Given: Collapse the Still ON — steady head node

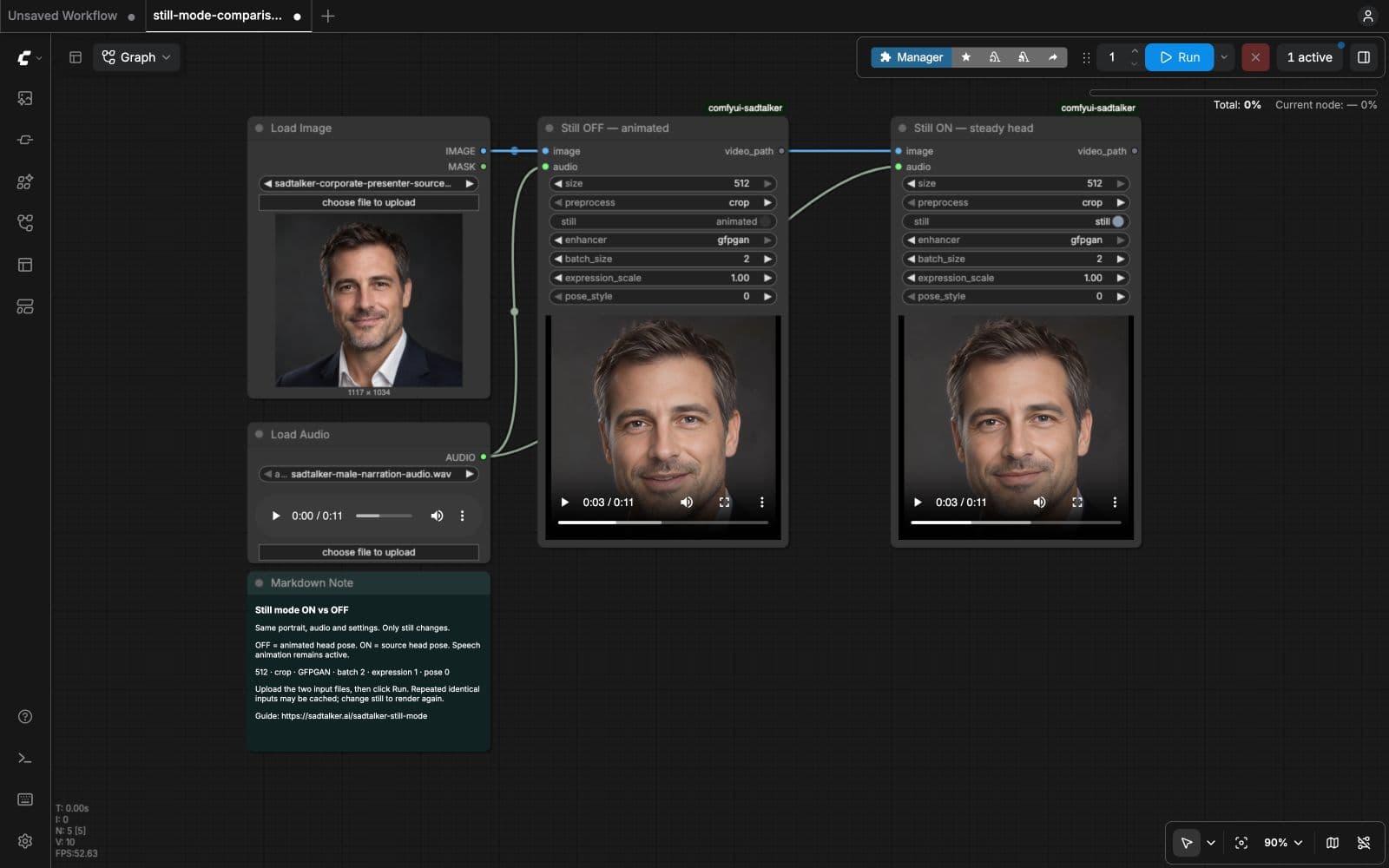Looking at the screenshot, I should tap(902, 128).
